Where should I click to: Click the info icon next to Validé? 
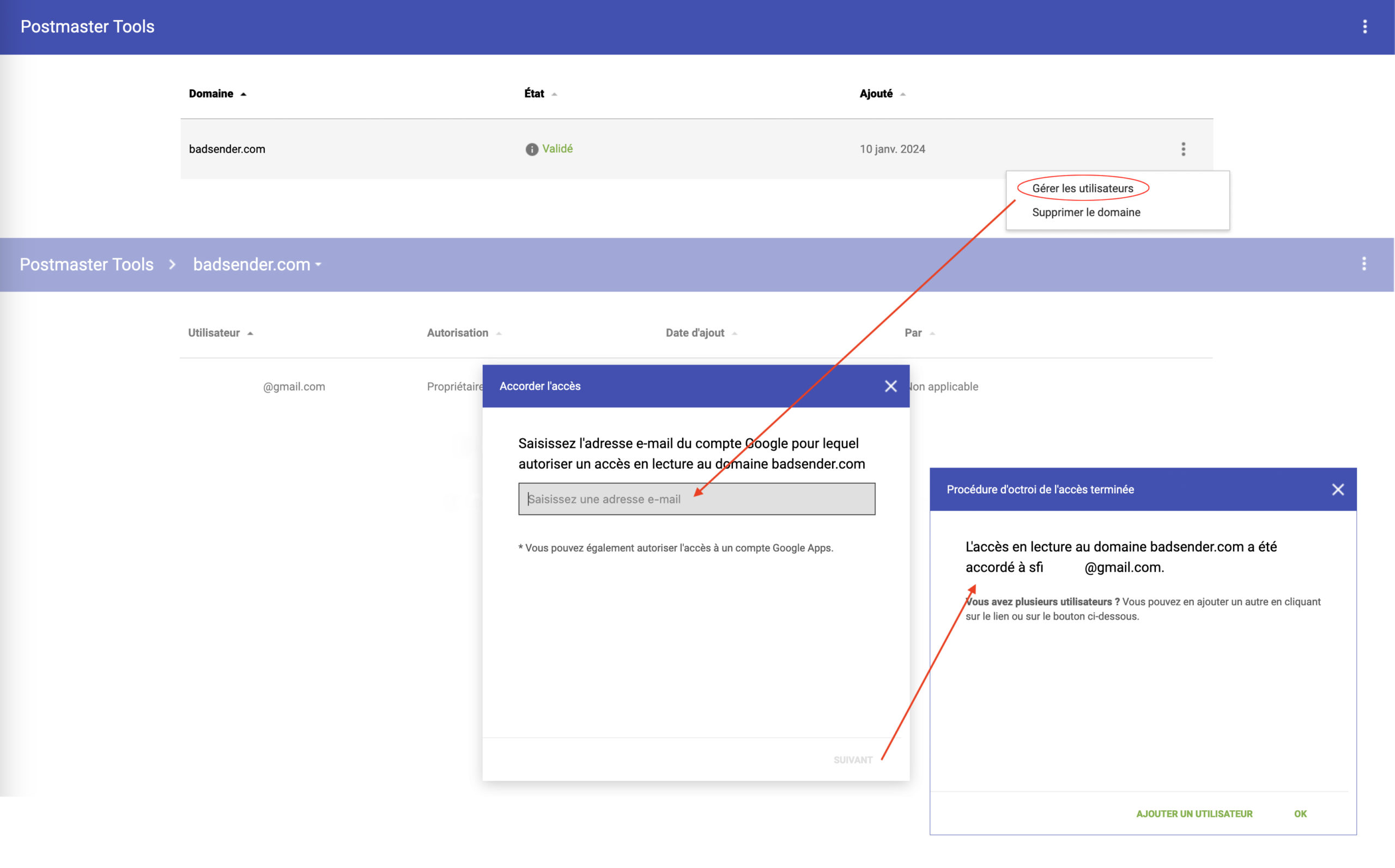[x=532, y=149]
